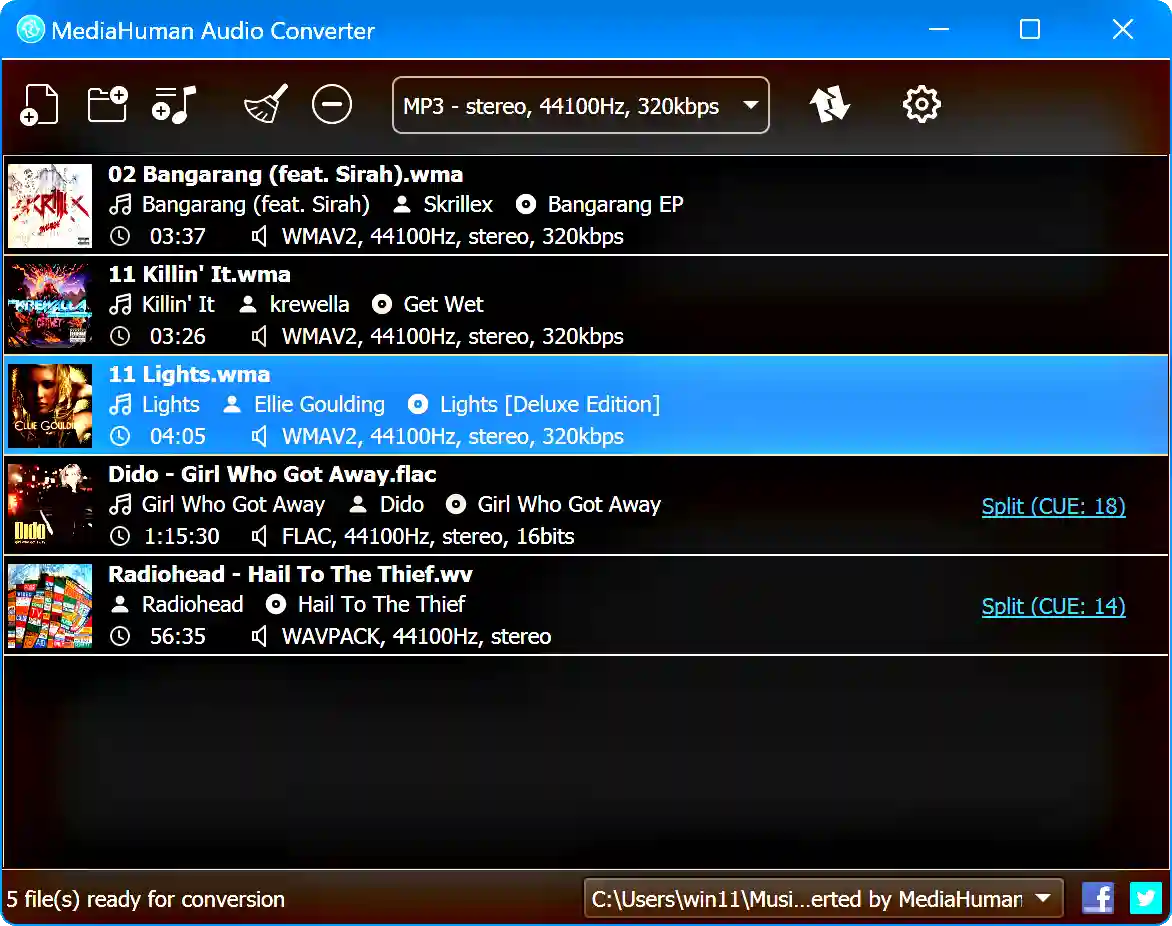Click the artist name Skrillex
Screen dimensions: 1172x926
(x=458, y=205)
